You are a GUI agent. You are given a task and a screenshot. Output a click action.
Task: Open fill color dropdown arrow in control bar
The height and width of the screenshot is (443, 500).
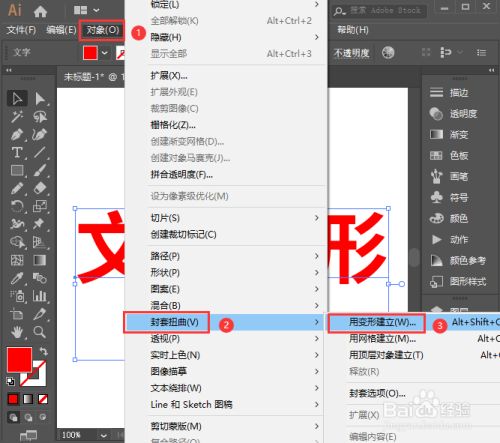coord(105,53)
